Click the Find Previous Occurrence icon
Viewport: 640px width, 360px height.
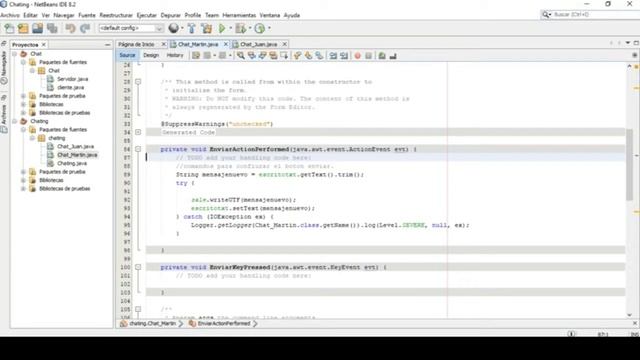tap(251, 56)
